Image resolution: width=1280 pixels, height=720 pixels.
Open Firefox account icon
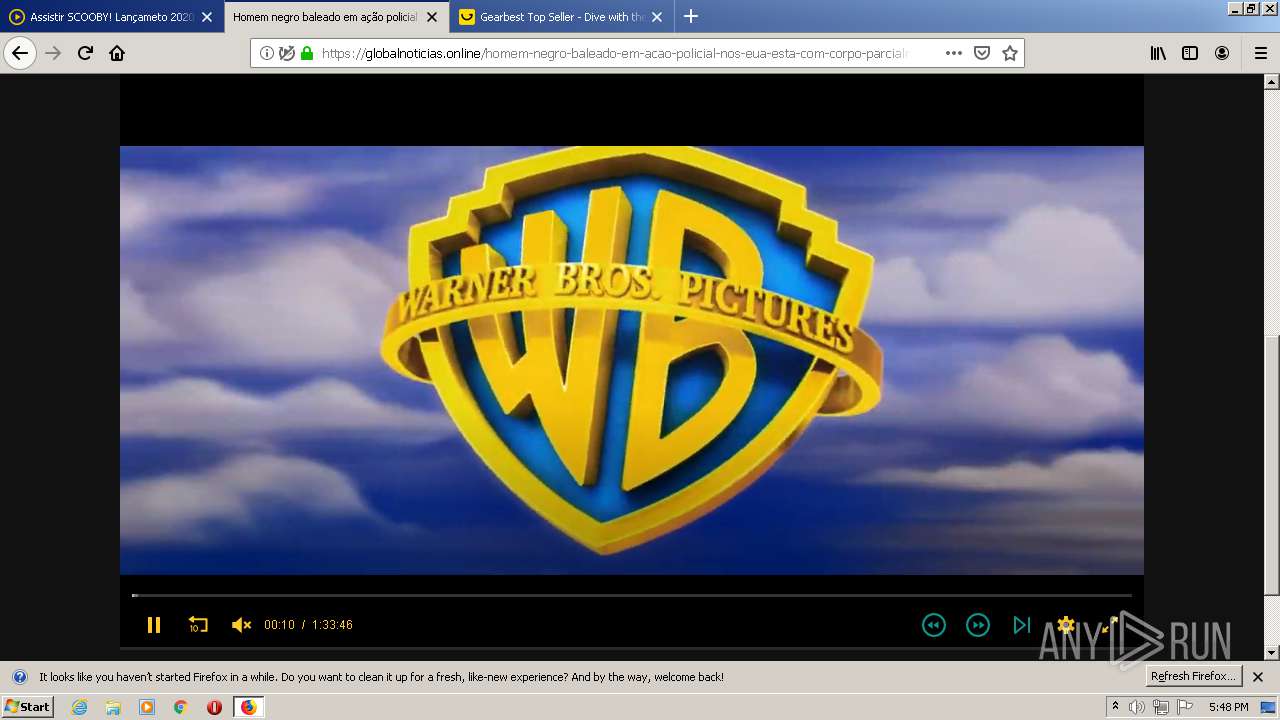point(1222,53)
